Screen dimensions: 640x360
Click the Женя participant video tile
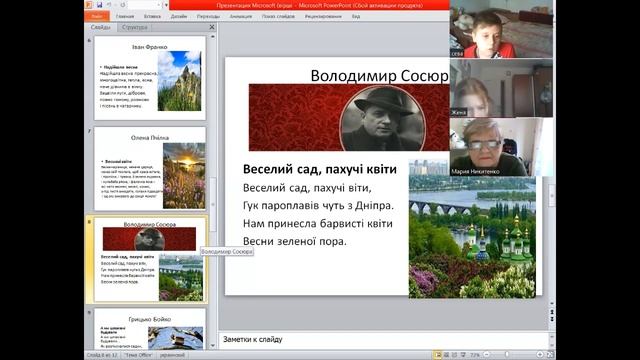pyautogui.click(x=501, y=88)
